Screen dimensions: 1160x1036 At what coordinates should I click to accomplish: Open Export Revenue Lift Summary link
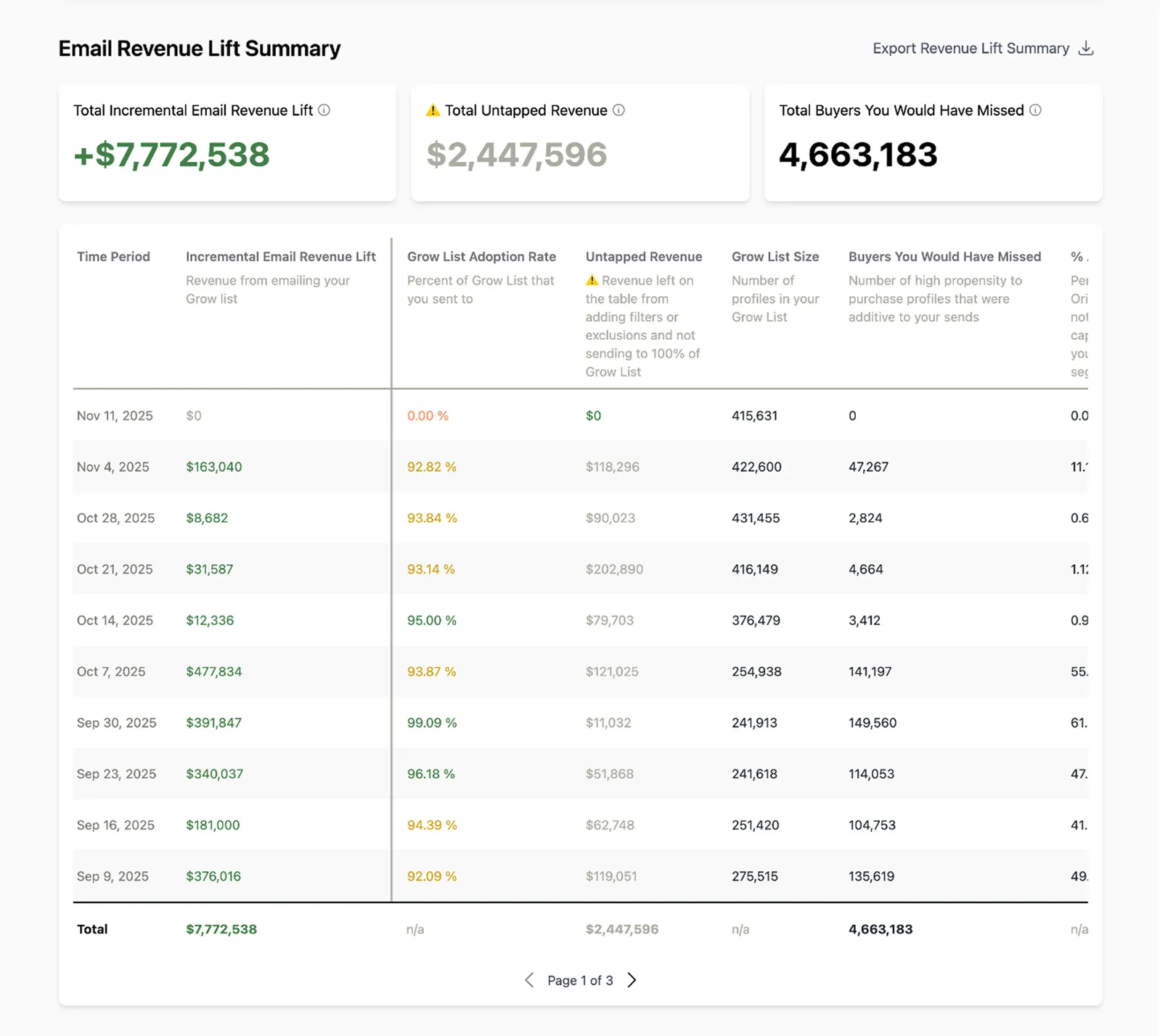[983, 49]
